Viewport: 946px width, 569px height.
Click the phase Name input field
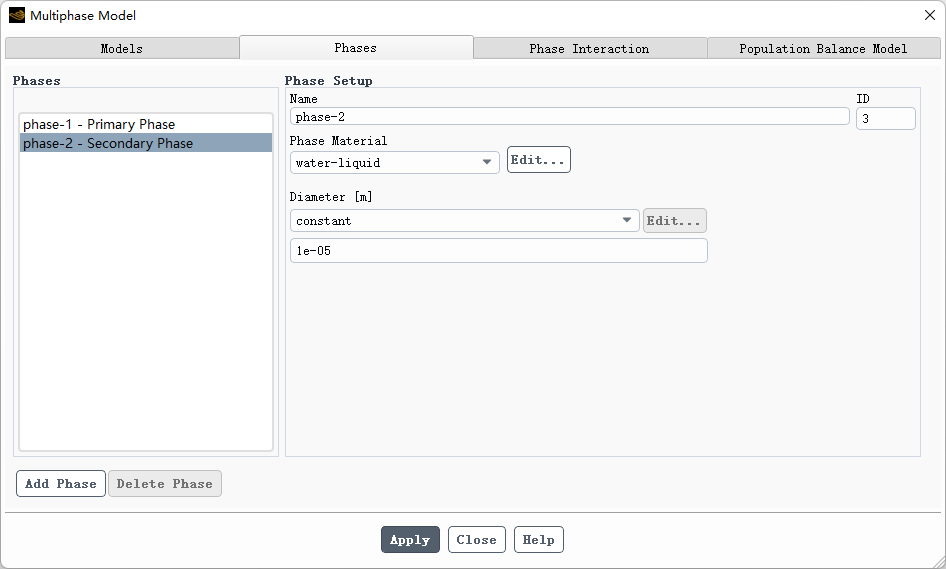click(x=569, y=117)
